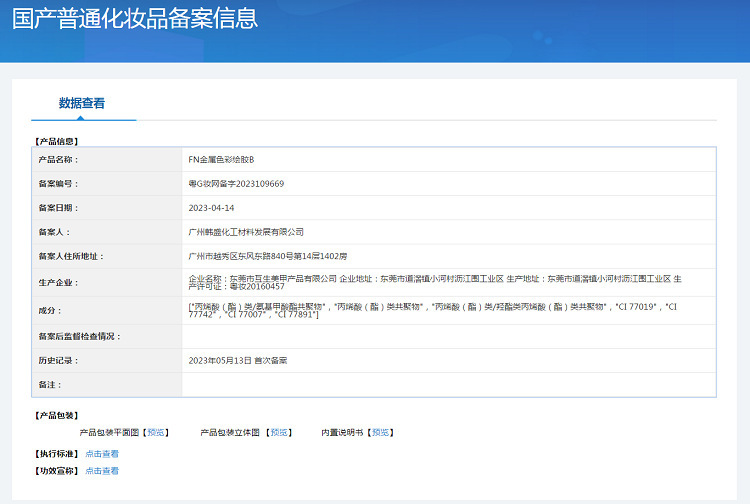Click the 备案编号 label
The width and height of the screenshot is (750, 504).
(58, 184)
